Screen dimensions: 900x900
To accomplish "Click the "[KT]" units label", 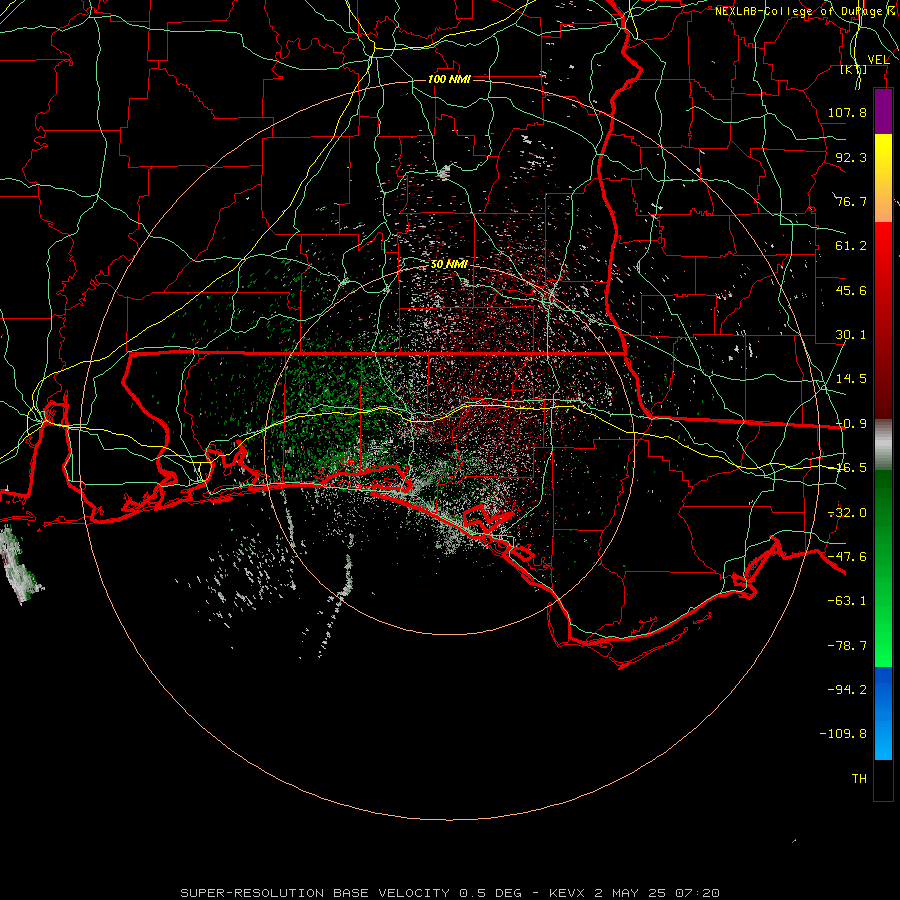I will click(x=853, y=69).
